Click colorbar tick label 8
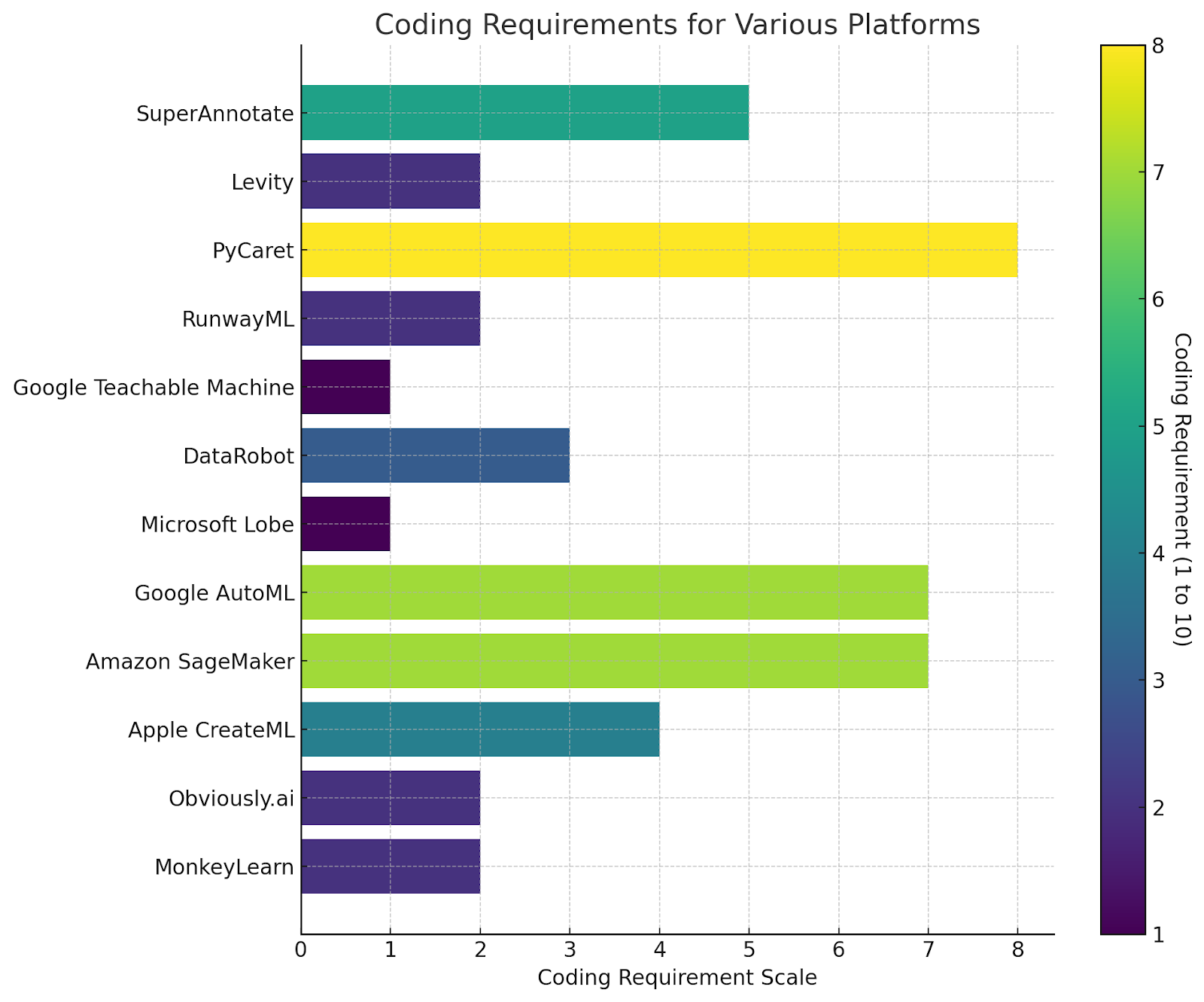 pos(1158,46)
